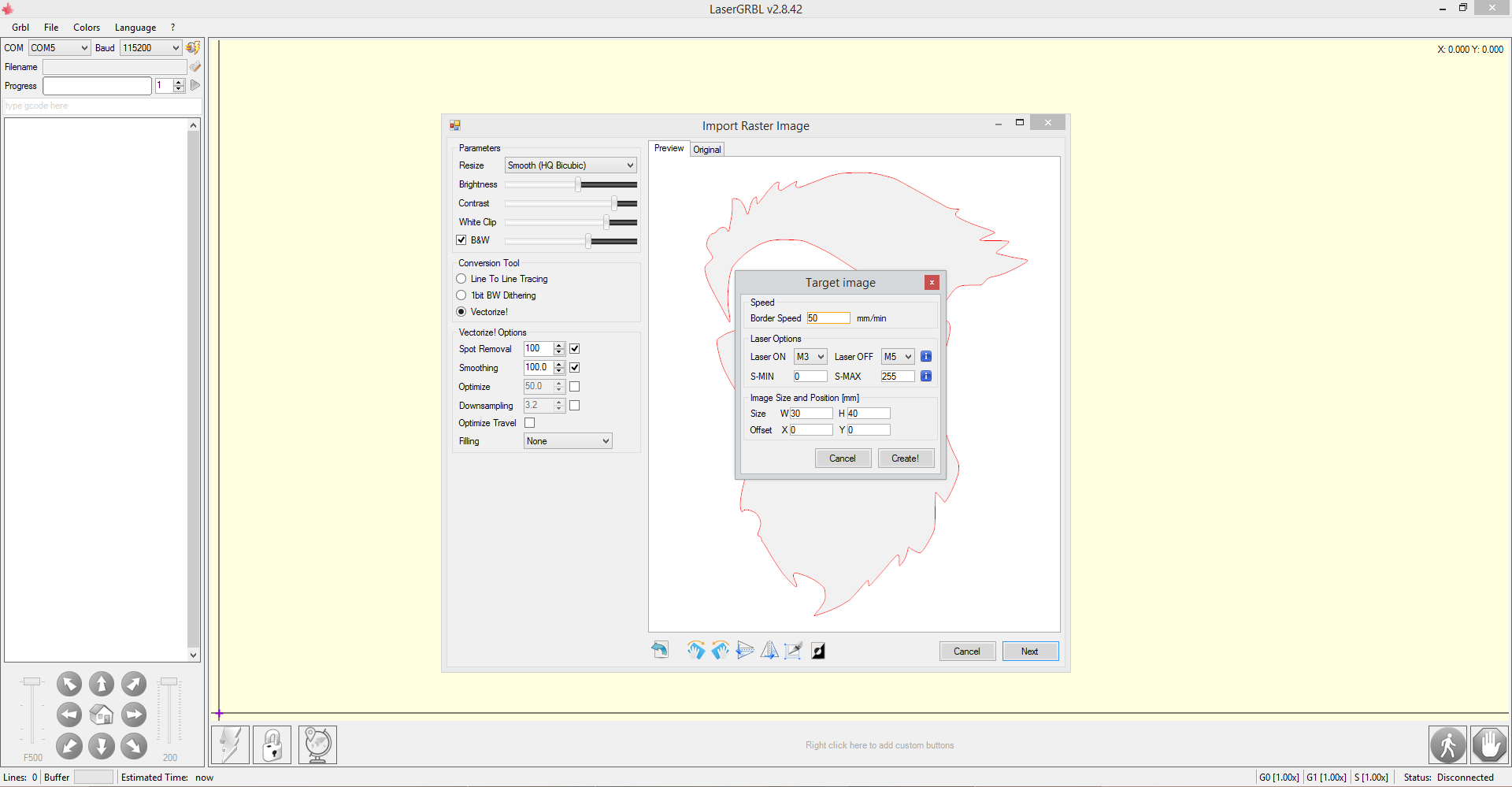Select the Vectorize! radio button

[461, 312]
